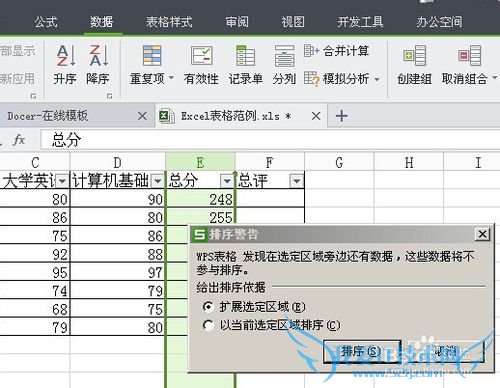This screenshot has height=388, width=500.
Task: Select column E header
Action: (x=200, y=162)
